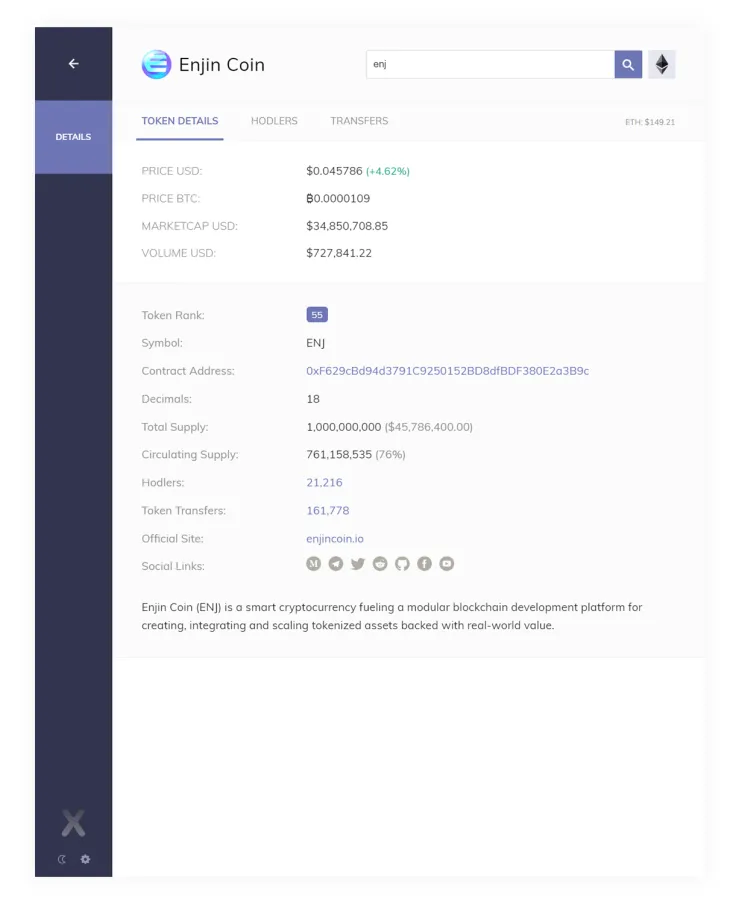Click the X logo in sidebar
Viewport: 736px width, 904px height.
point(73,823)
